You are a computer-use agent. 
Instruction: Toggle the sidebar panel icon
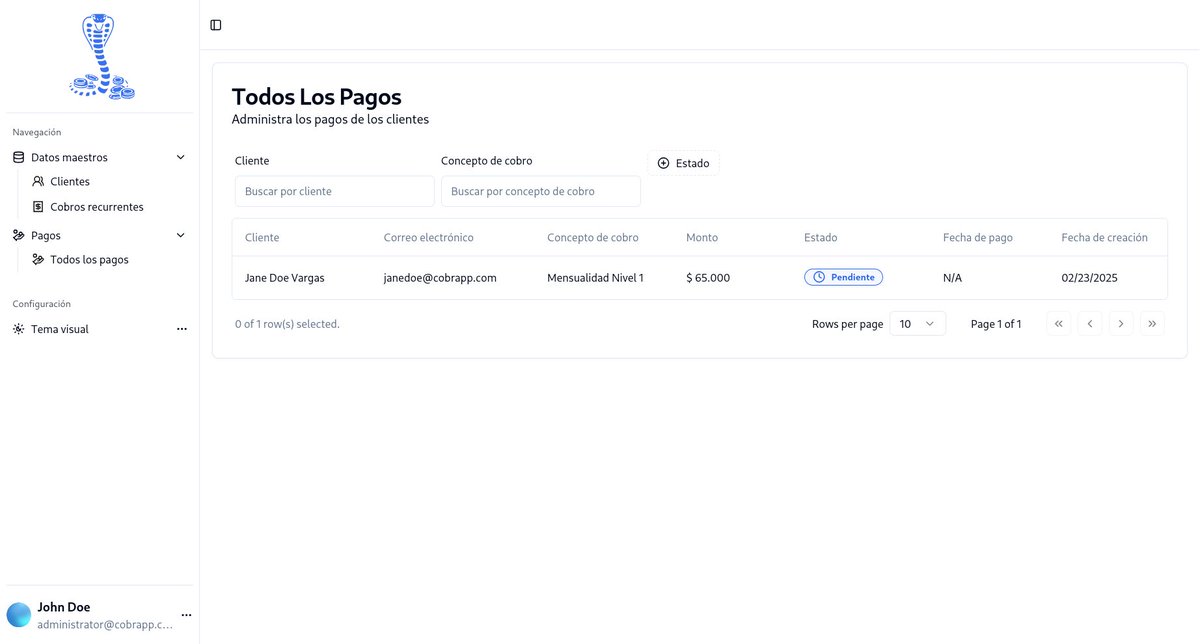[x=216, y=24]
